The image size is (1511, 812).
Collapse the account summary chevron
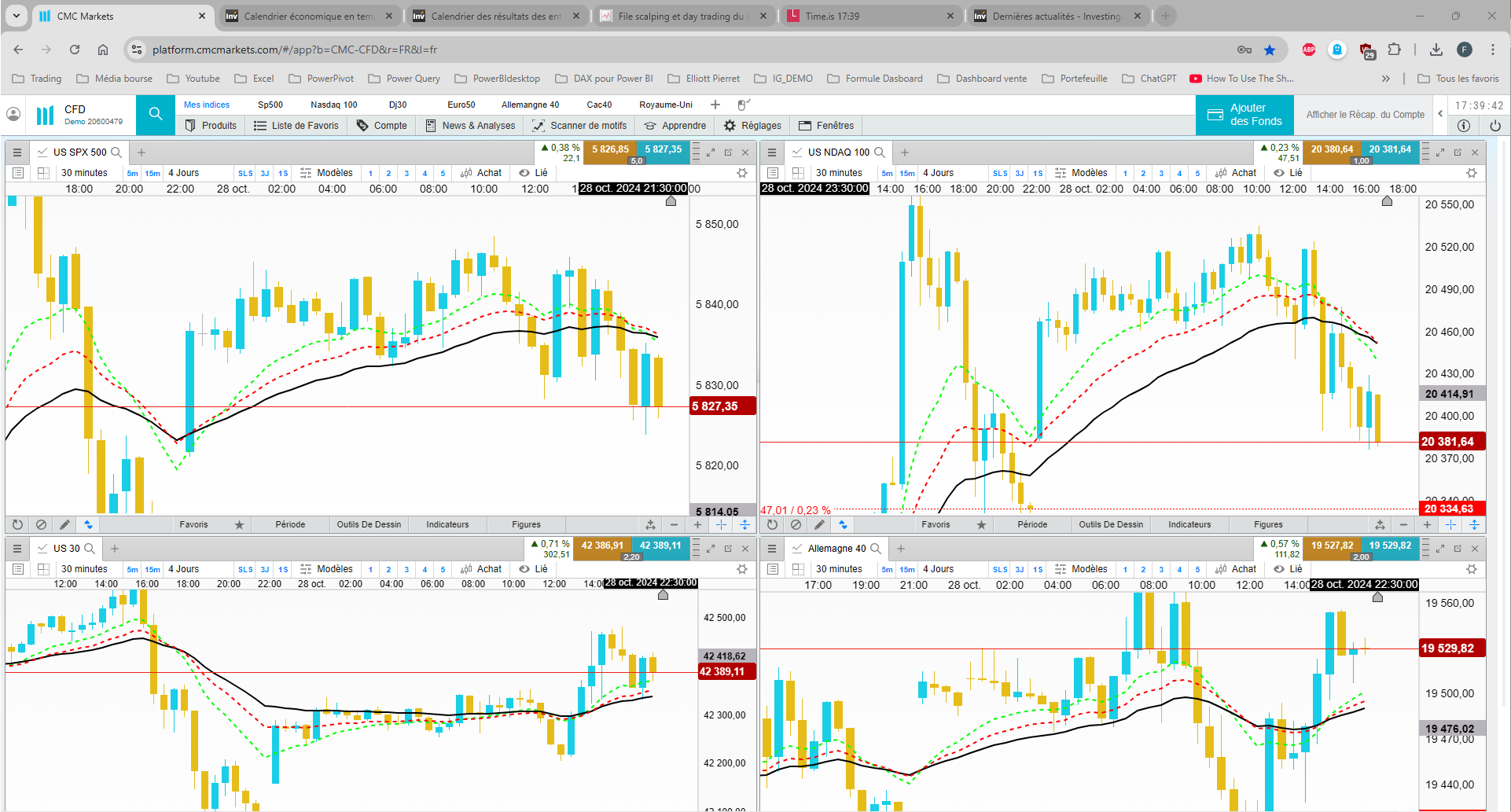[1440, 114]
